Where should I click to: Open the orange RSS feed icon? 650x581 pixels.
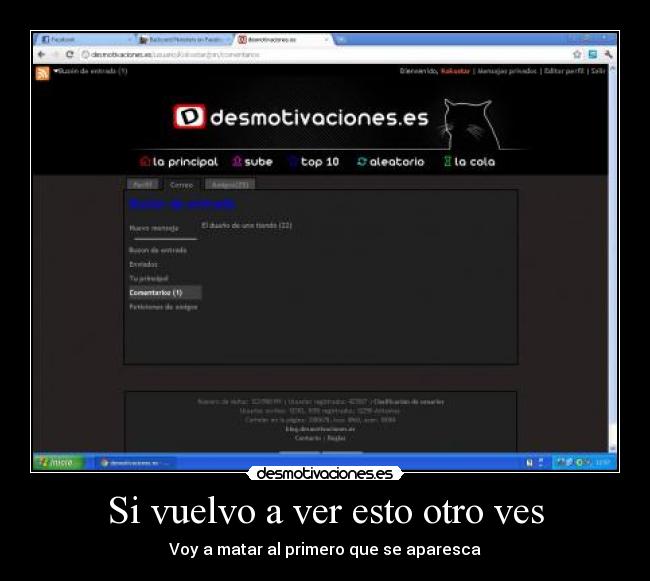coord(42,73)
